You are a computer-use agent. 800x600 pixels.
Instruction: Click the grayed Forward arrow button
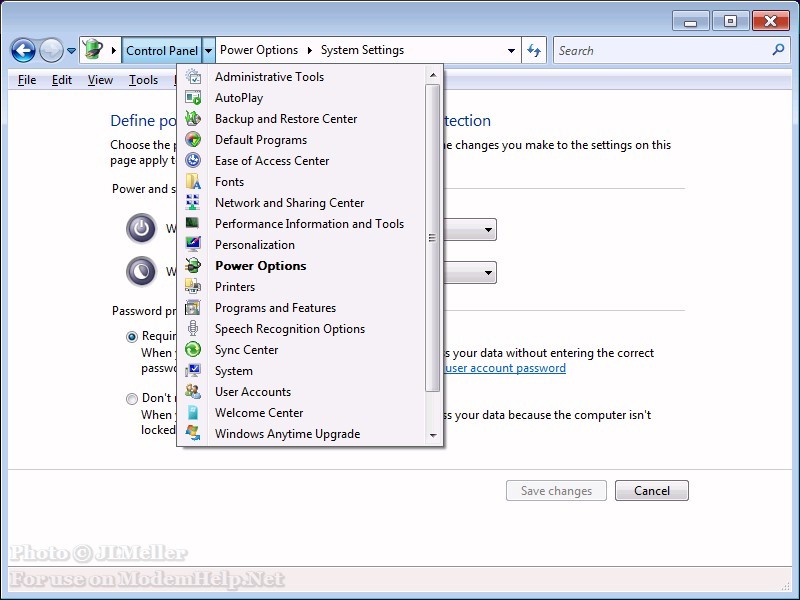(51, 51)
